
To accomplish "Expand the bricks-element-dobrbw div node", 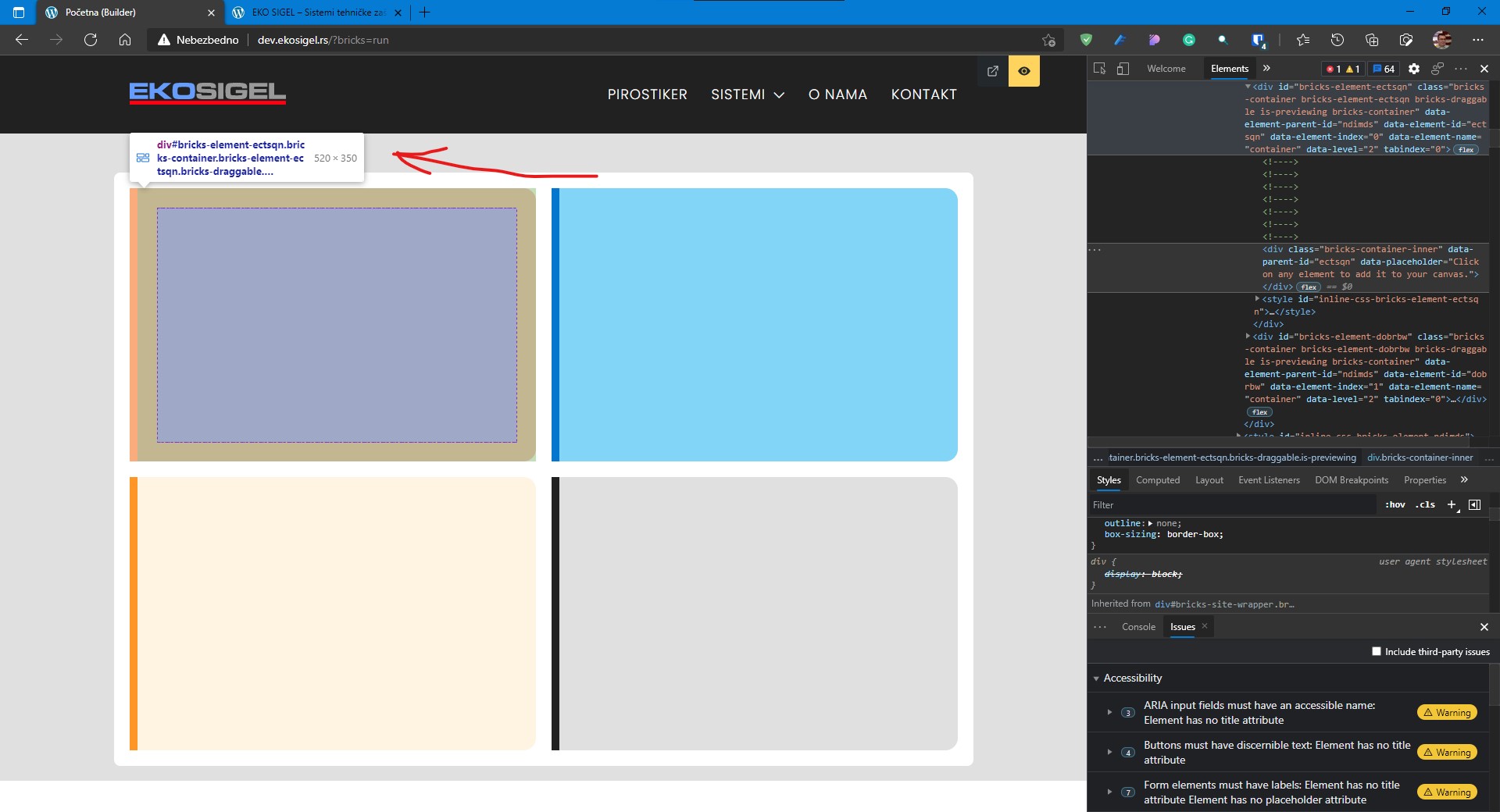I will coord(1248,337).
